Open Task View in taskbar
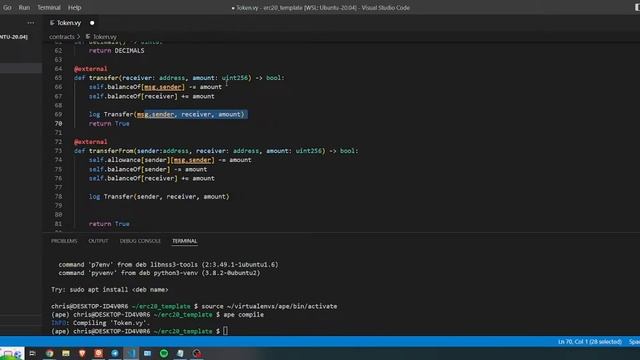 click(x=32, y=353)
